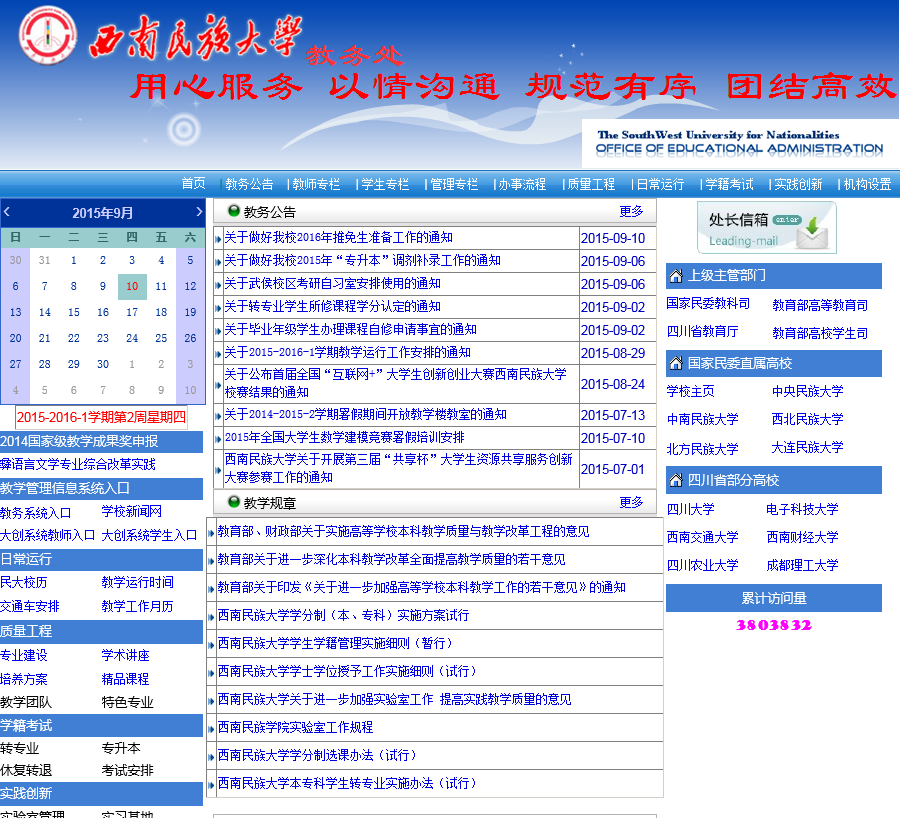Open 四川省教育厅 link
The height and width of the screenshot is (818, 900).
(702, 331)
